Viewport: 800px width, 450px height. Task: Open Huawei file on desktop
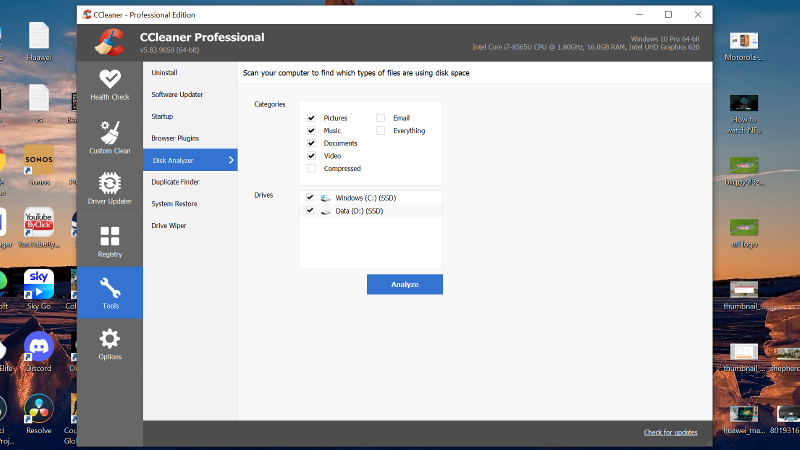39,41
